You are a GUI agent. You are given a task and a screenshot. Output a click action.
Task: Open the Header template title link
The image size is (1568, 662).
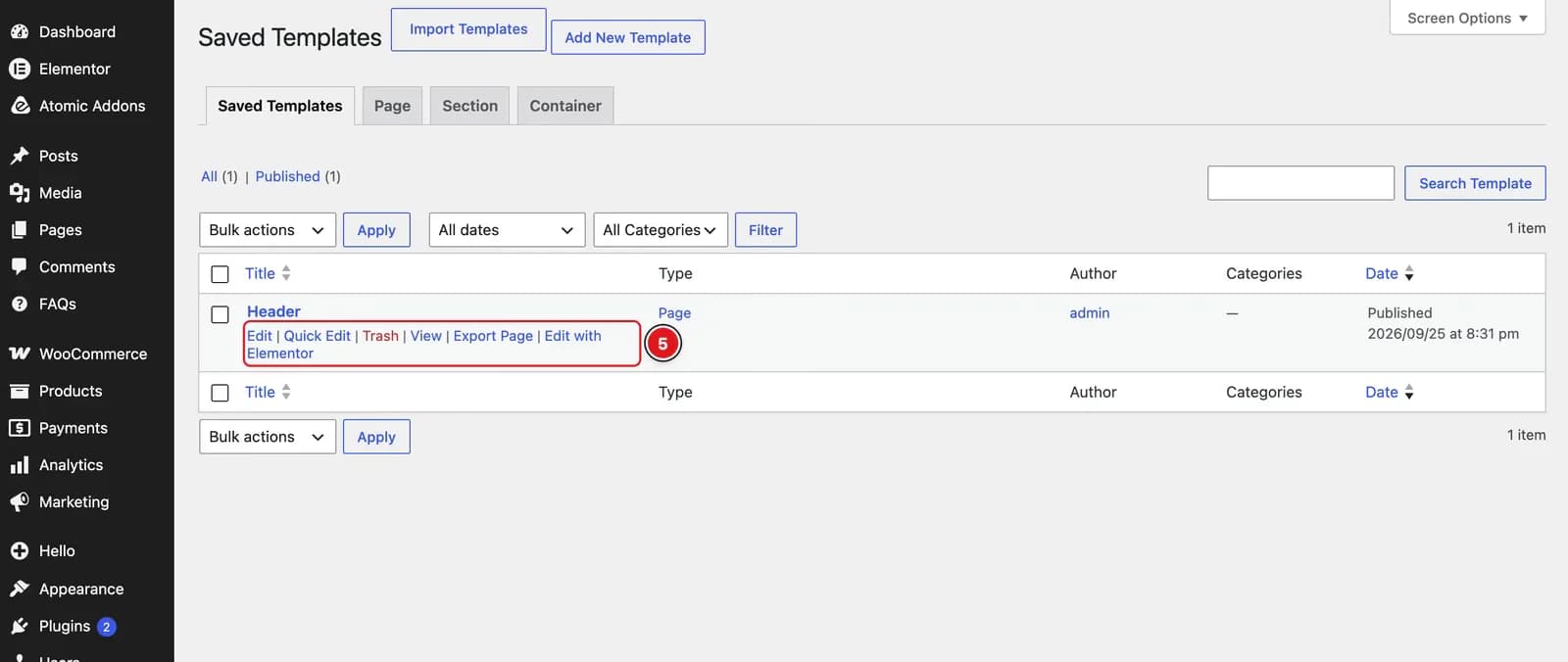(x=273, y=311)
